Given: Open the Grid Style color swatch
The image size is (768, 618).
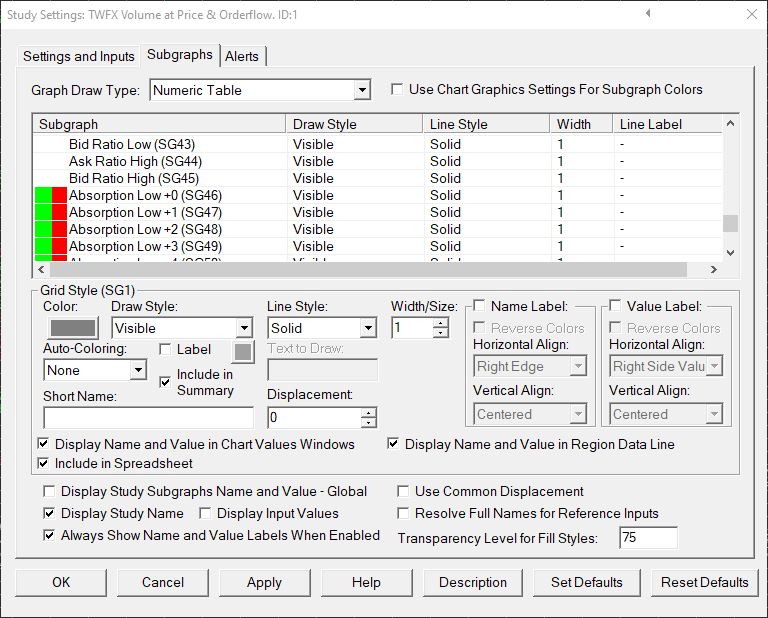Looking at the screenshot, I should point(74,328).
